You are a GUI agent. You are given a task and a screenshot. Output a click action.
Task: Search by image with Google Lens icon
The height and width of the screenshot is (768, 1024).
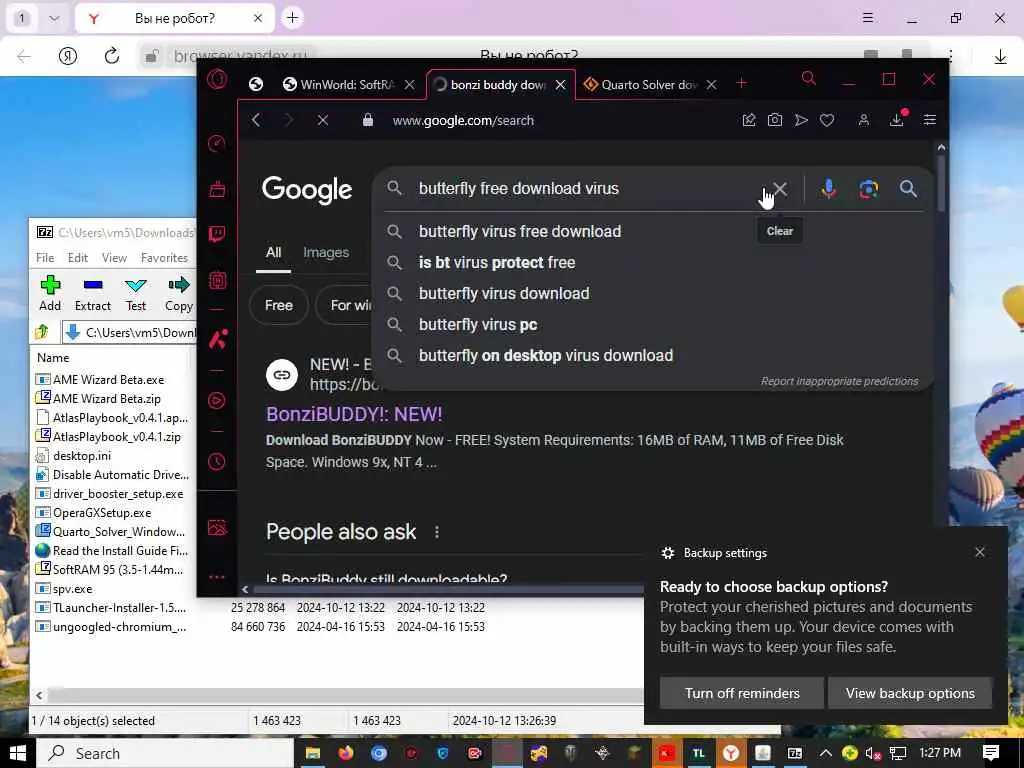(869, 189)
